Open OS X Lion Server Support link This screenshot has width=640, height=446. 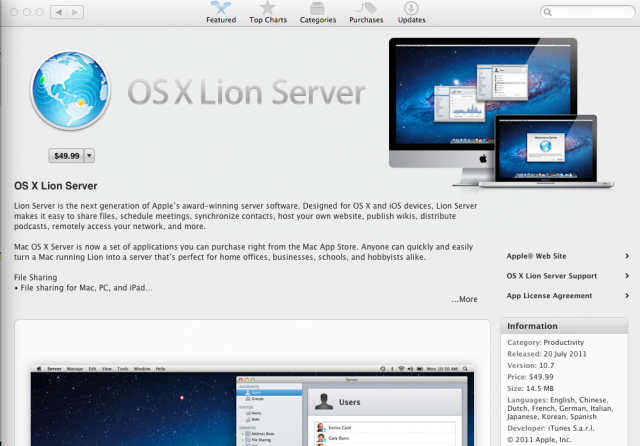pos(551,276)
